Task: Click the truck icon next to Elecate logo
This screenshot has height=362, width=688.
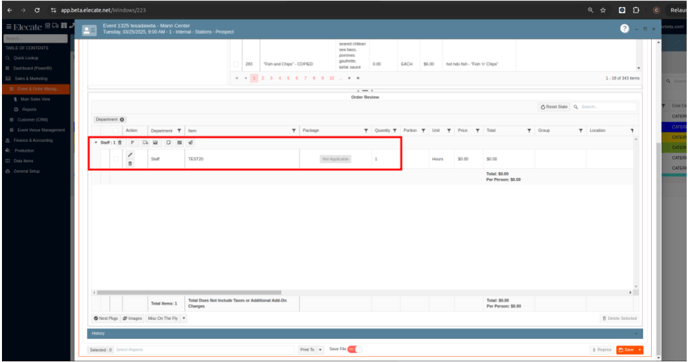Action: point(56,26)
